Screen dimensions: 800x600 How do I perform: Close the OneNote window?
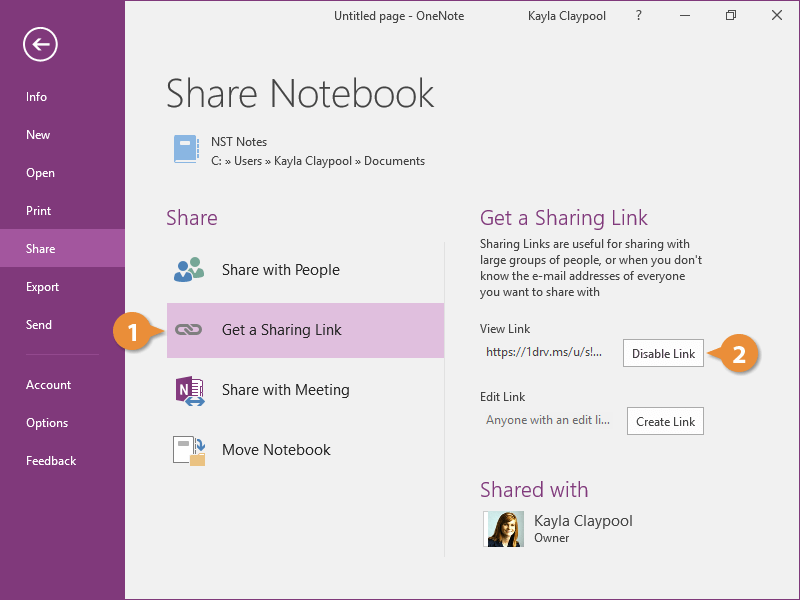point(777,15)
